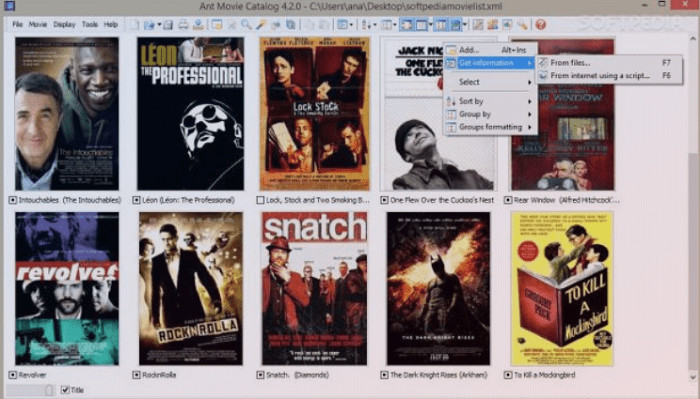Click the Add movie toolbar icon

tap(217, 25)
